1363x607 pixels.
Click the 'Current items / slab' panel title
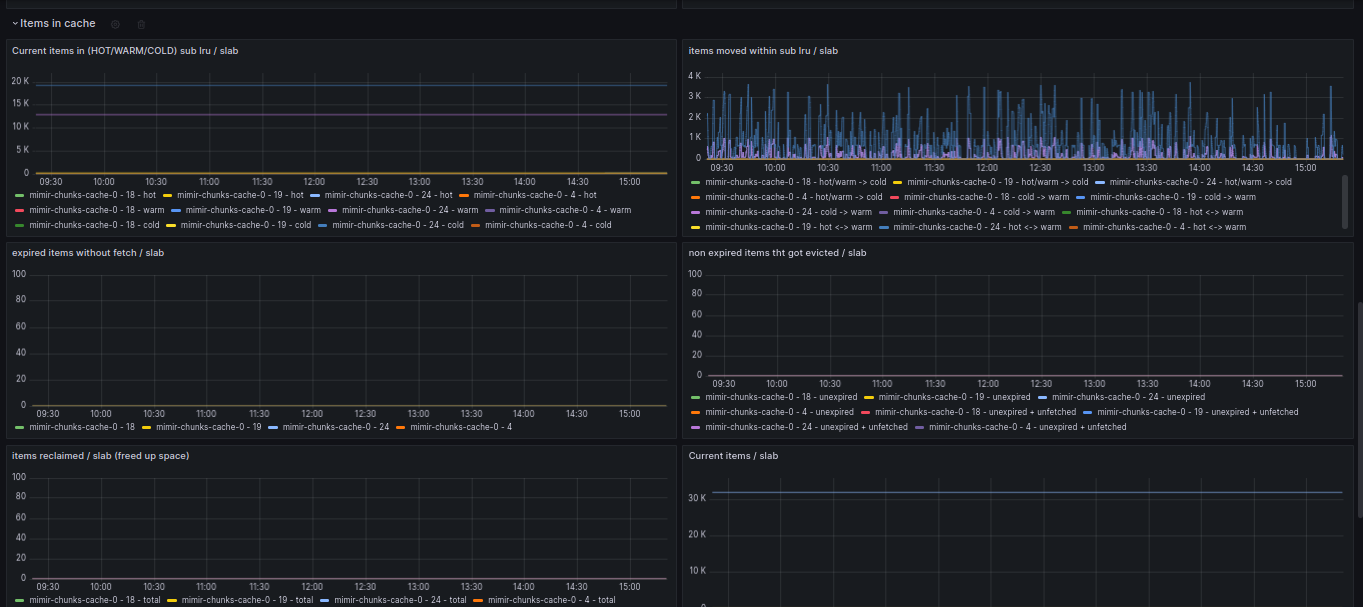(733, 456)
